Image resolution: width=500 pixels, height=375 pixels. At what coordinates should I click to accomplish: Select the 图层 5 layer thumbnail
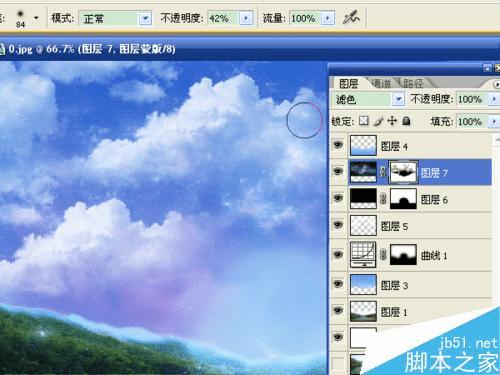pos(363,225)
